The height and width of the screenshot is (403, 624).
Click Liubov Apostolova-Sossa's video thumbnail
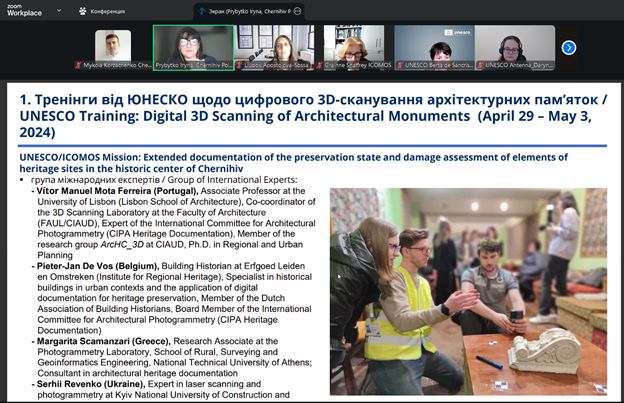pos(274,46)
